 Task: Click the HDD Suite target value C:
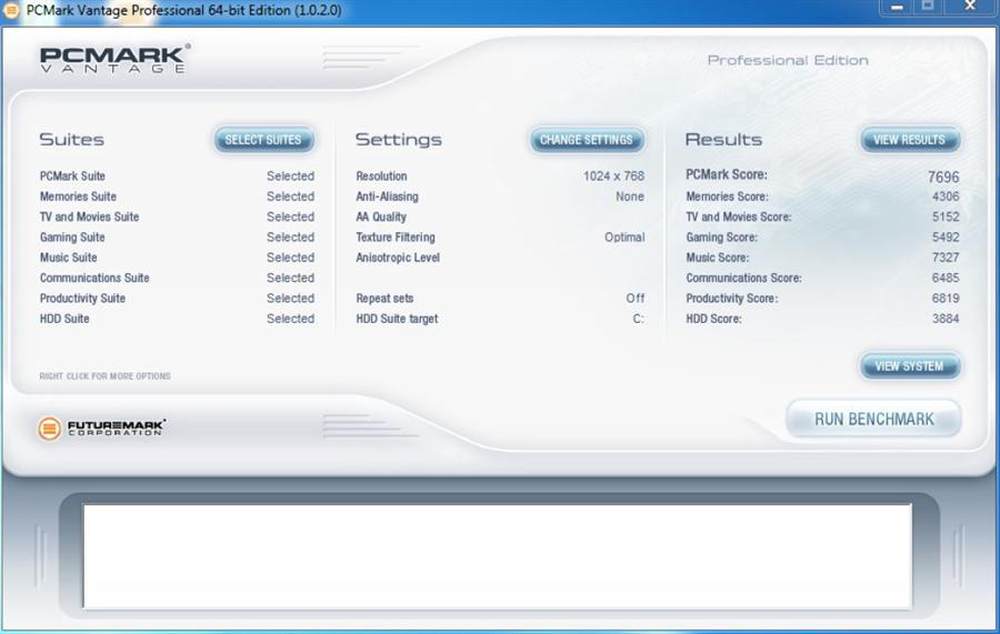coord(638,319)
